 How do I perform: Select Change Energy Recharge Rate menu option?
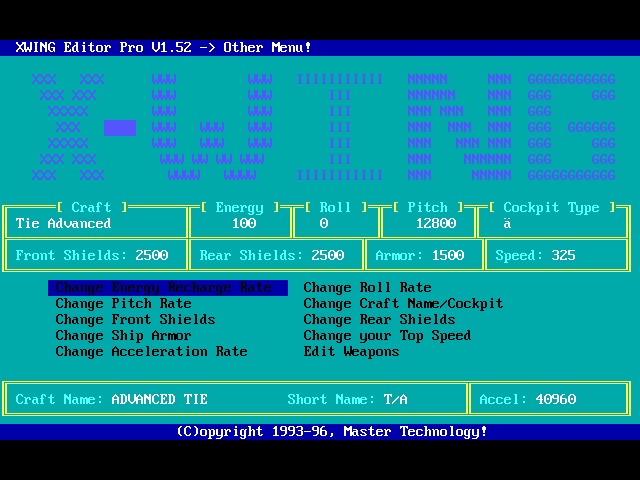point(164,288)
